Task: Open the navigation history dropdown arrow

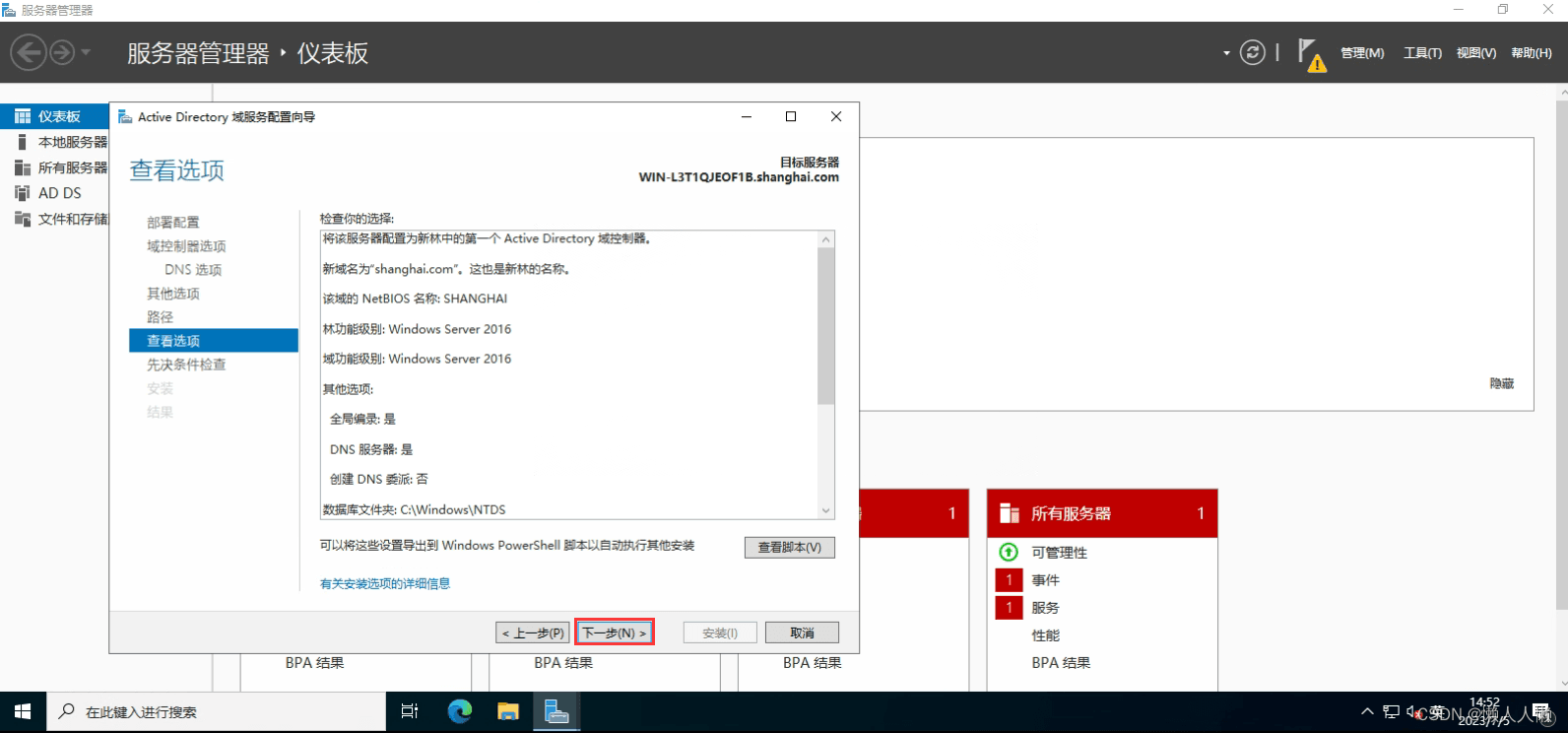Action: [86, 52]
